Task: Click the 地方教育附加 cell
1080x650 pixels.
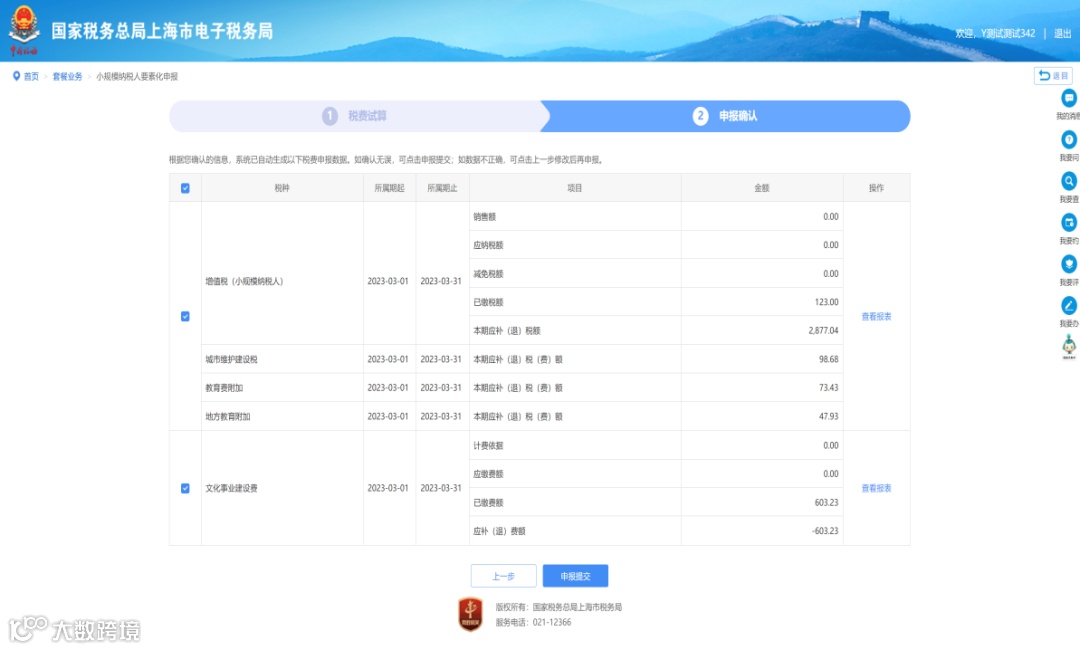Action: 282,417
